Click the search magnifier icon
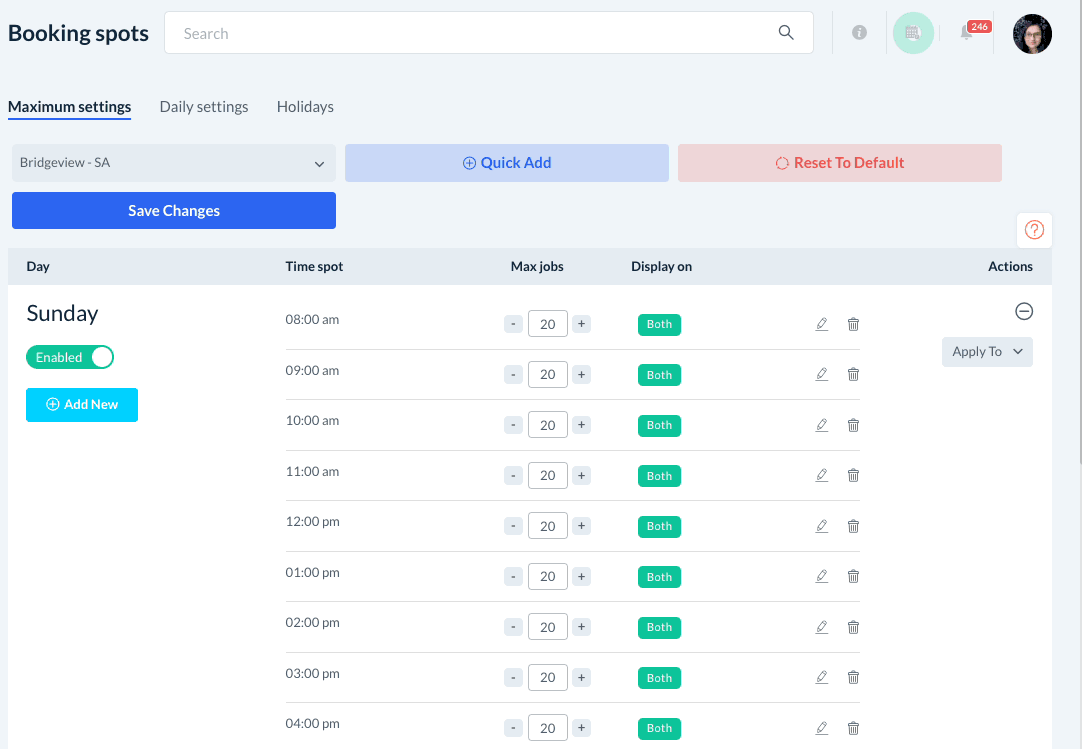1082x749 pixels. (x=786, y=33)
